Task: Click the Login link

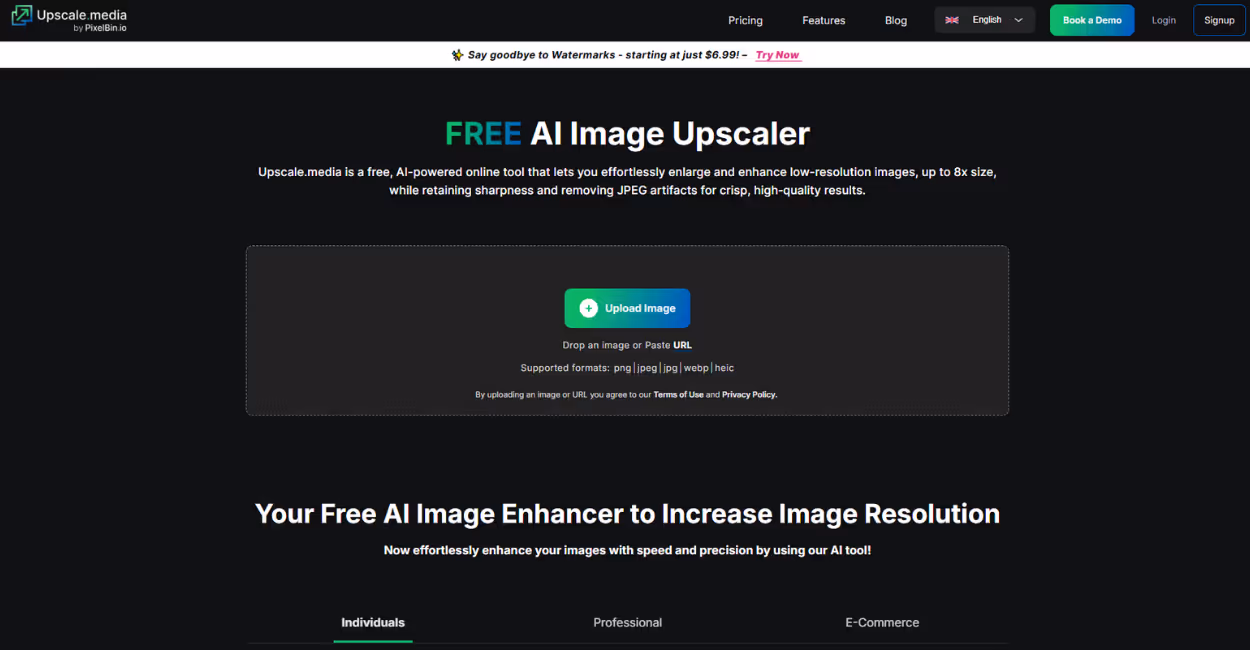Action: tap(1164, 20)
